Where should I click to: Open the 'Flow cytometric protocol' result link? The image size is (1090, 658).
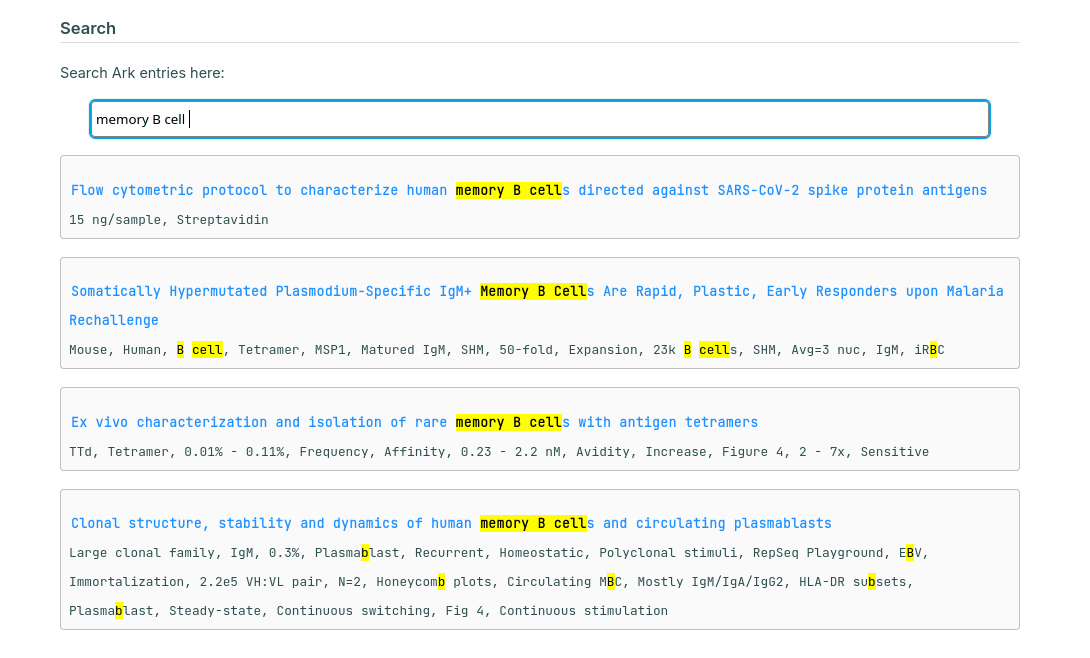(260, 190)
